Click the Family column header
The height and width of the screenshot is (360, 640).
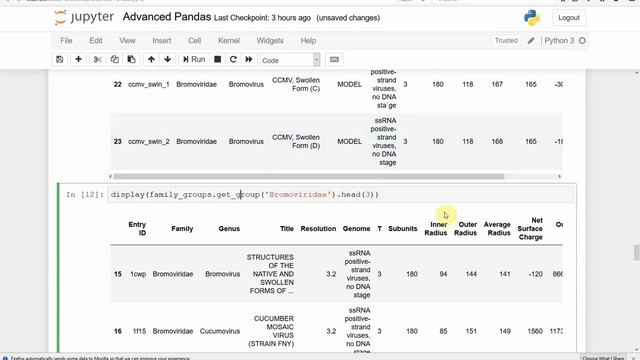click(182, 229)
